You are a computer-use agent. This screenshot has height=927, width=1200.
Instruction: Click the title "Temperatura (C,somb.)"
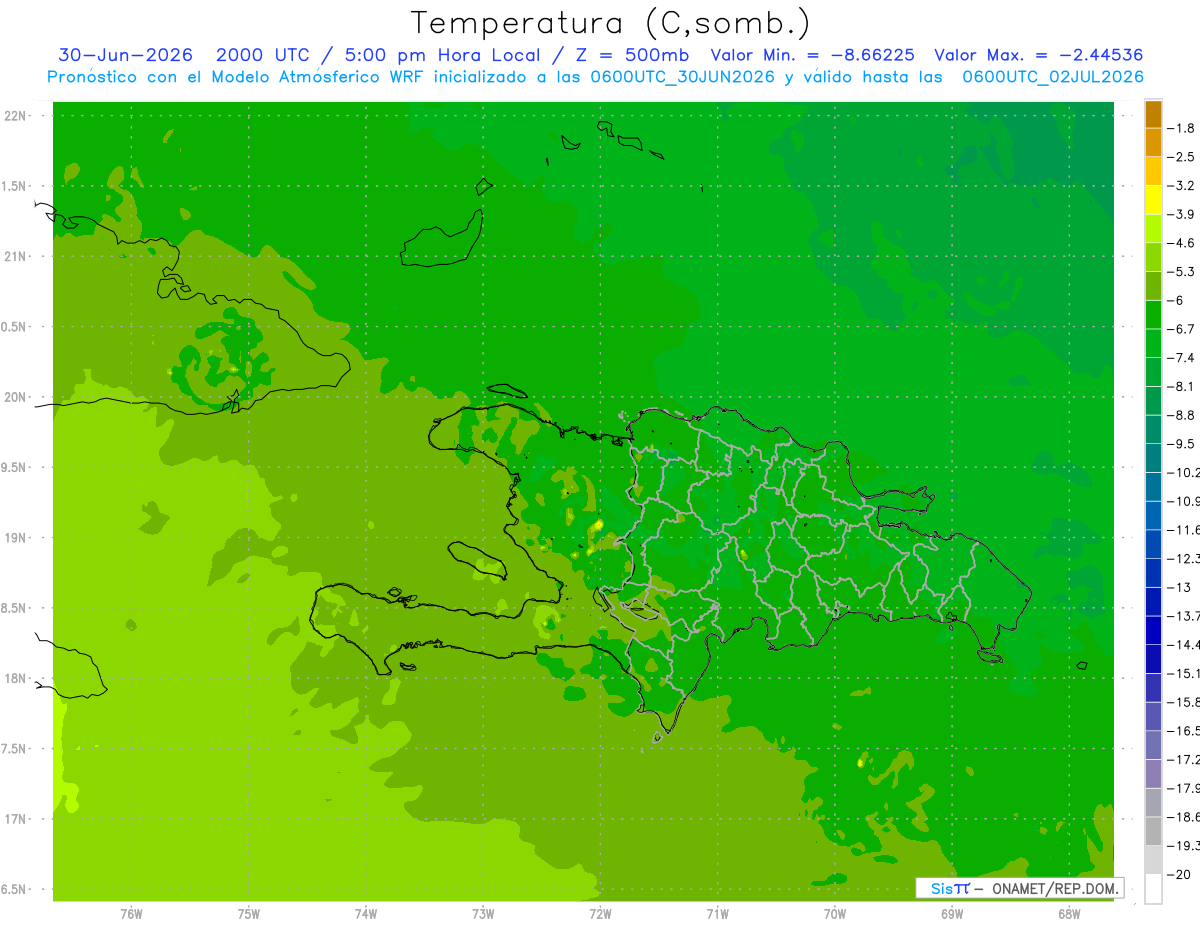point(611,24)
